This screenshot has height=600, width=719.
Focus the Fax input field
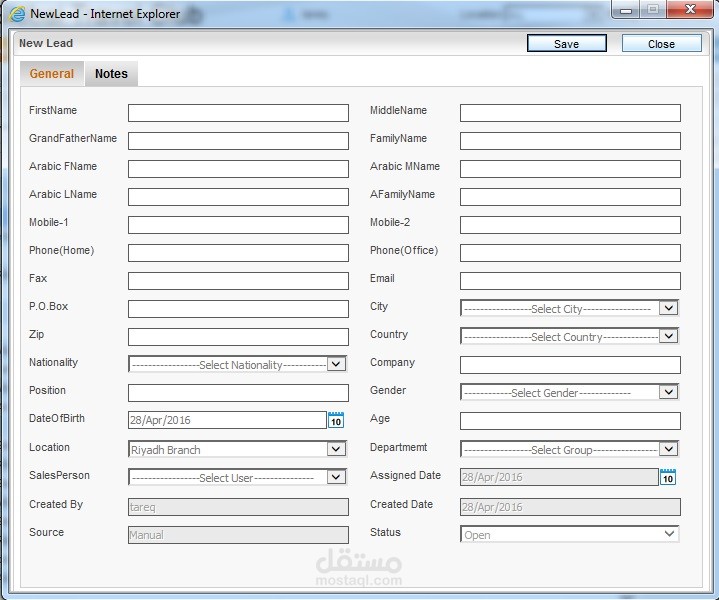238,281
